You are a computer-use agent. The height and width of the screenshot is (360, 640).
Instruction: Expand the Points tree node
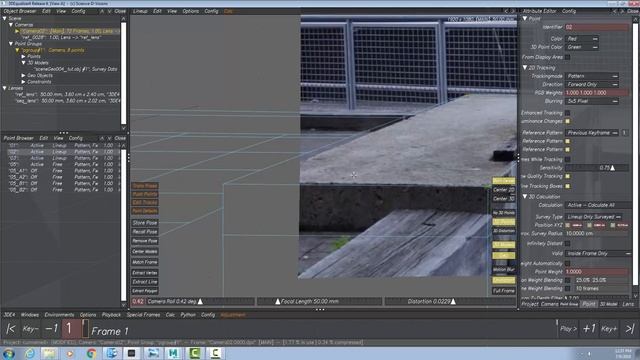(x=23, y=56)
